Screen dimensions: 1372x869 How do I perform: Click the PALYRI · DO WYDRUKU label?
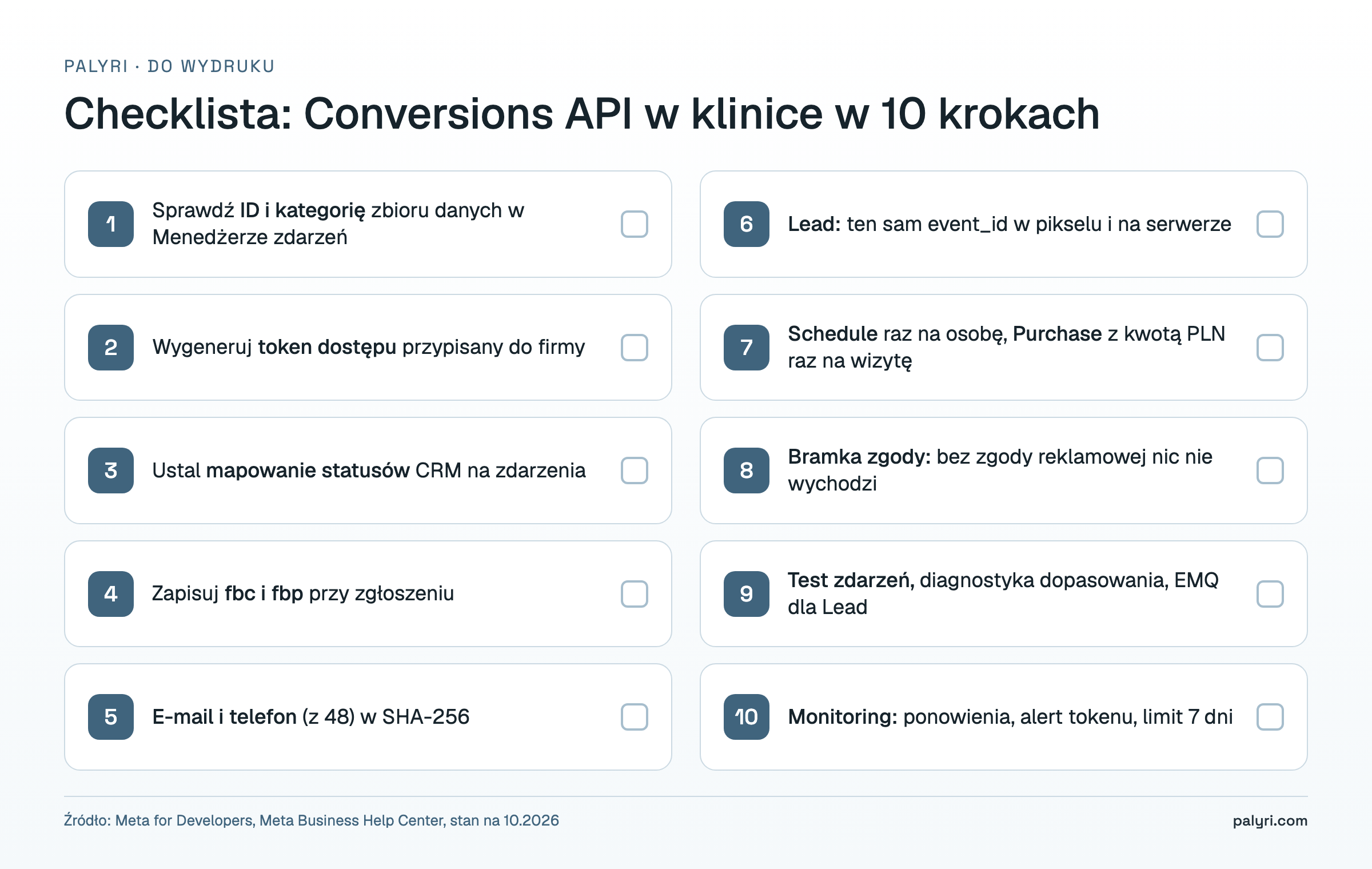point(169,66)
